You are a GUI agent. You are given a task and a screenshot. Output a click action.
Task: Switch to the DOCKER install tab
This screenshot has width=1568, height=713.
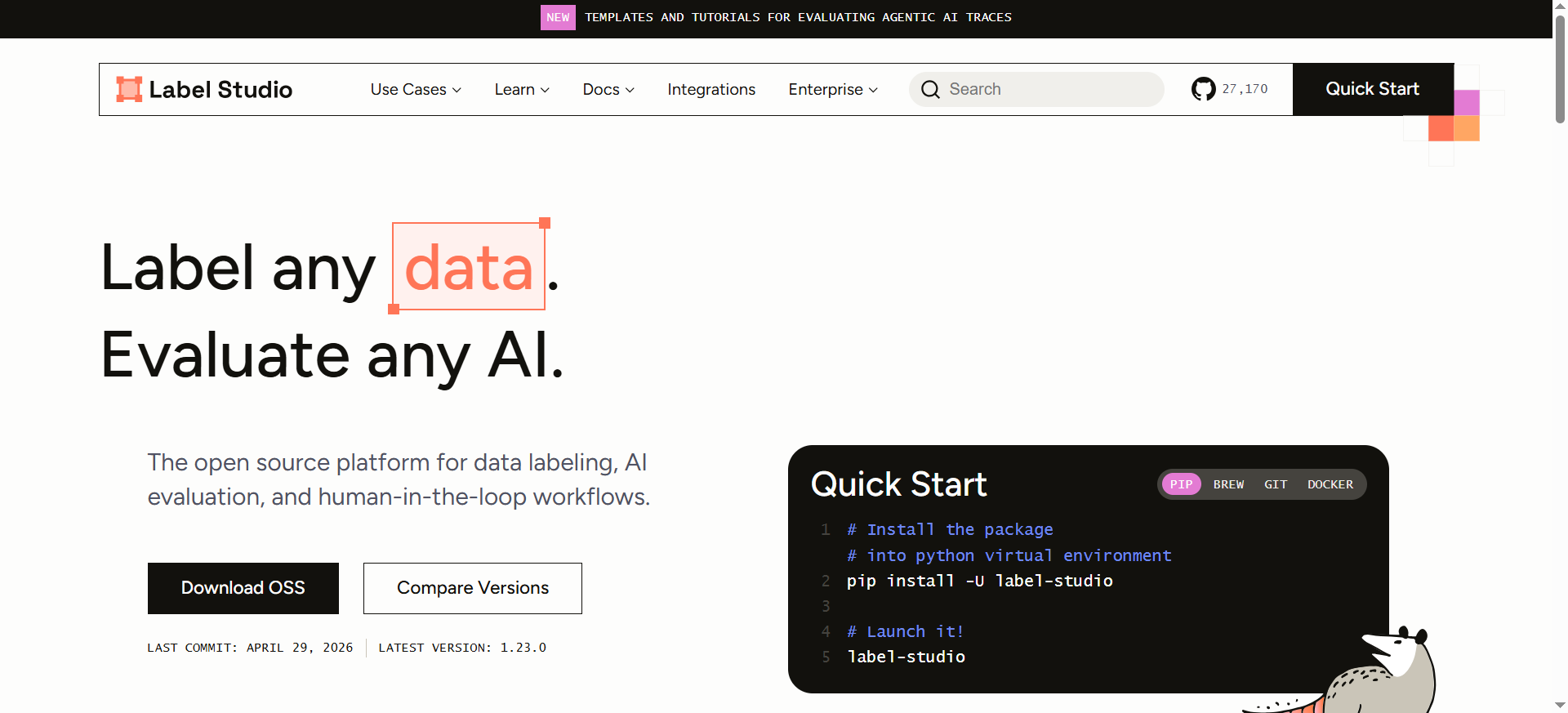click(1330, 484)
